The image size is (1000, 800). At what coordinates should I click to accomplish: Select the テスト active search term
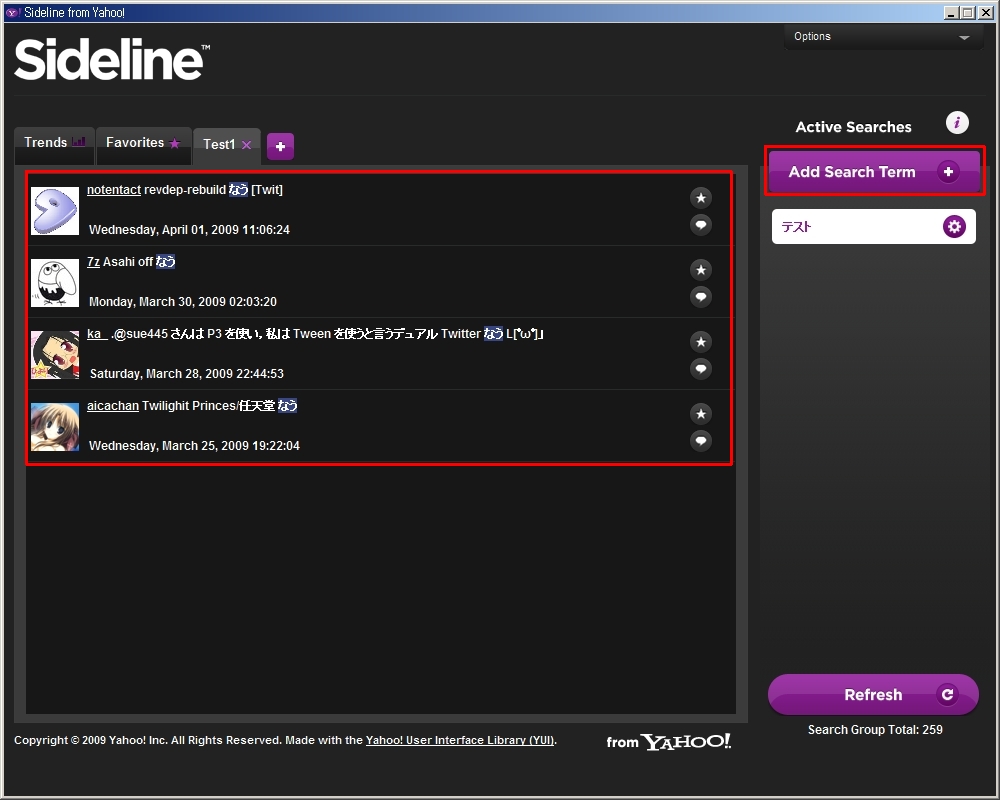[x=873, y=226]
